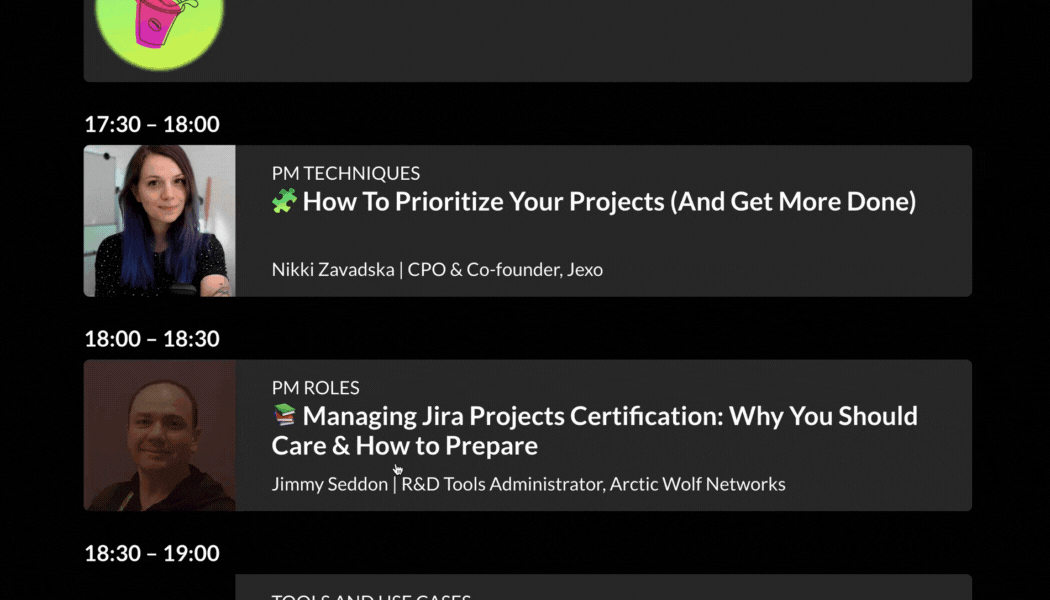Select the 18:30 – 19:00 time slot heading
The height and width of the screenshot is (600, 1050).
coord(152,552)
